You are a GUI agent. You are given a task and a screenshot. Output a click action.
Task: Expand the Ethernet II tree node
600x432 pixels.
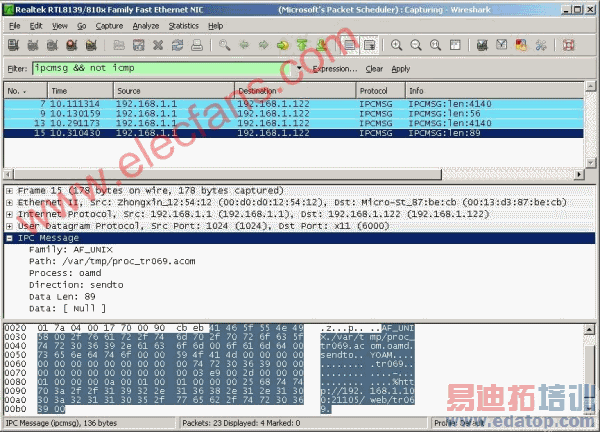tap(10, 202)
